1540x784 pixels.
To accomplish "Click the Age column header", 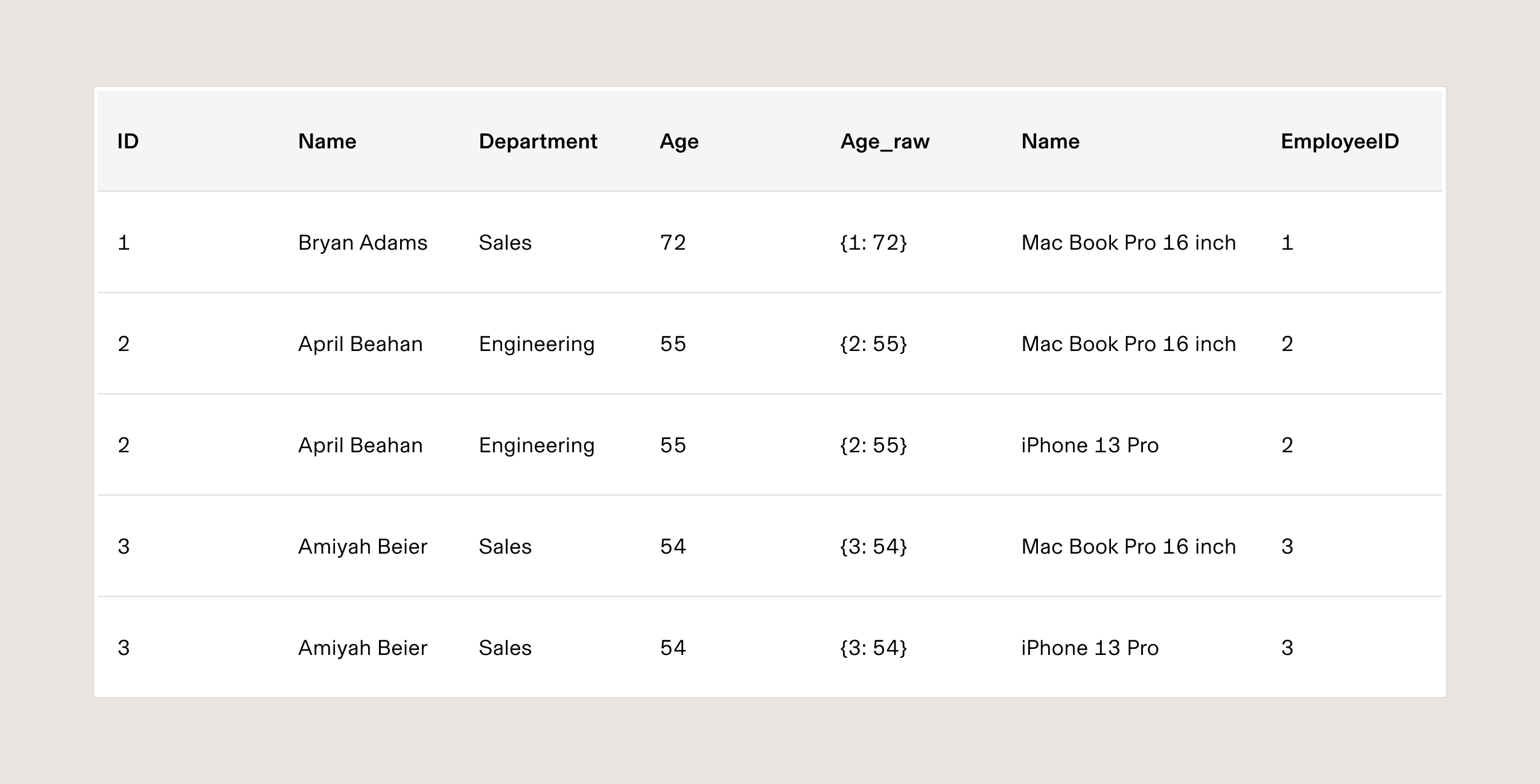I will [x=679, y=141].
